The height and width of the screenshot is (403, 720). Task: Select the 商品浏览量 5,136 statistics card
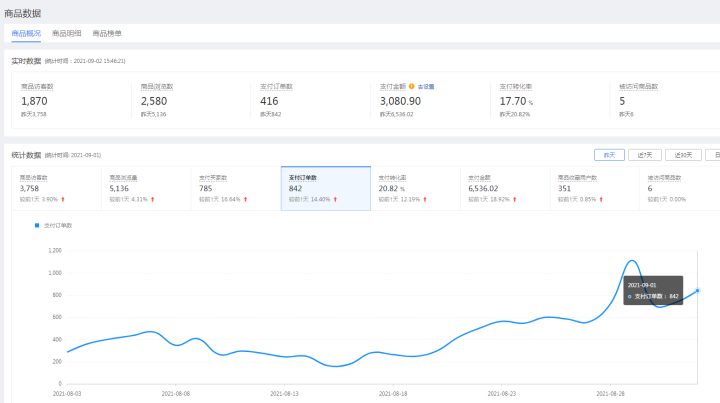point(146,189)
